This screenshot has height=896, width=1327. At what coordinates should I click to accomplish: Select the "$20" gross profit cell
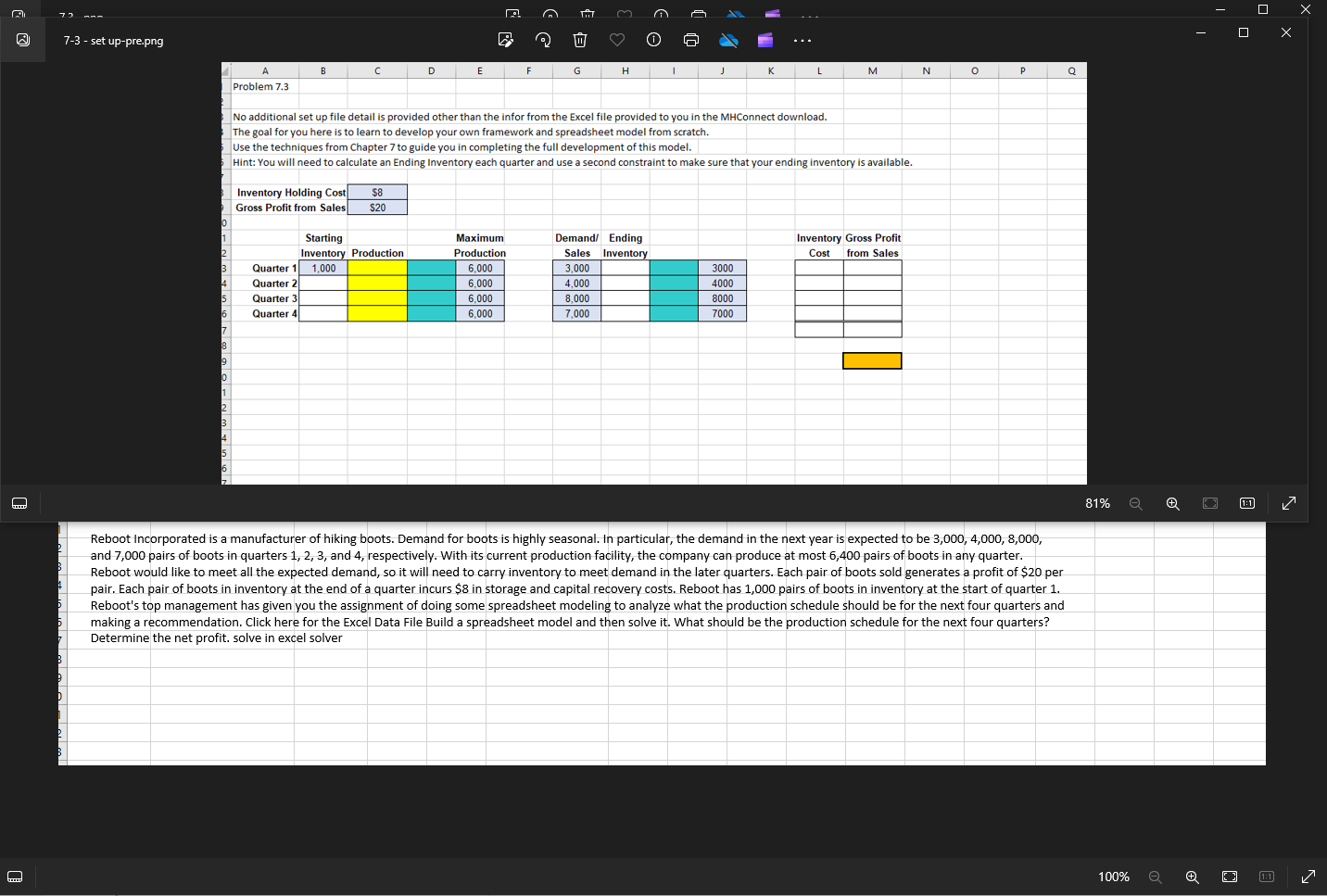pos(377,208)
